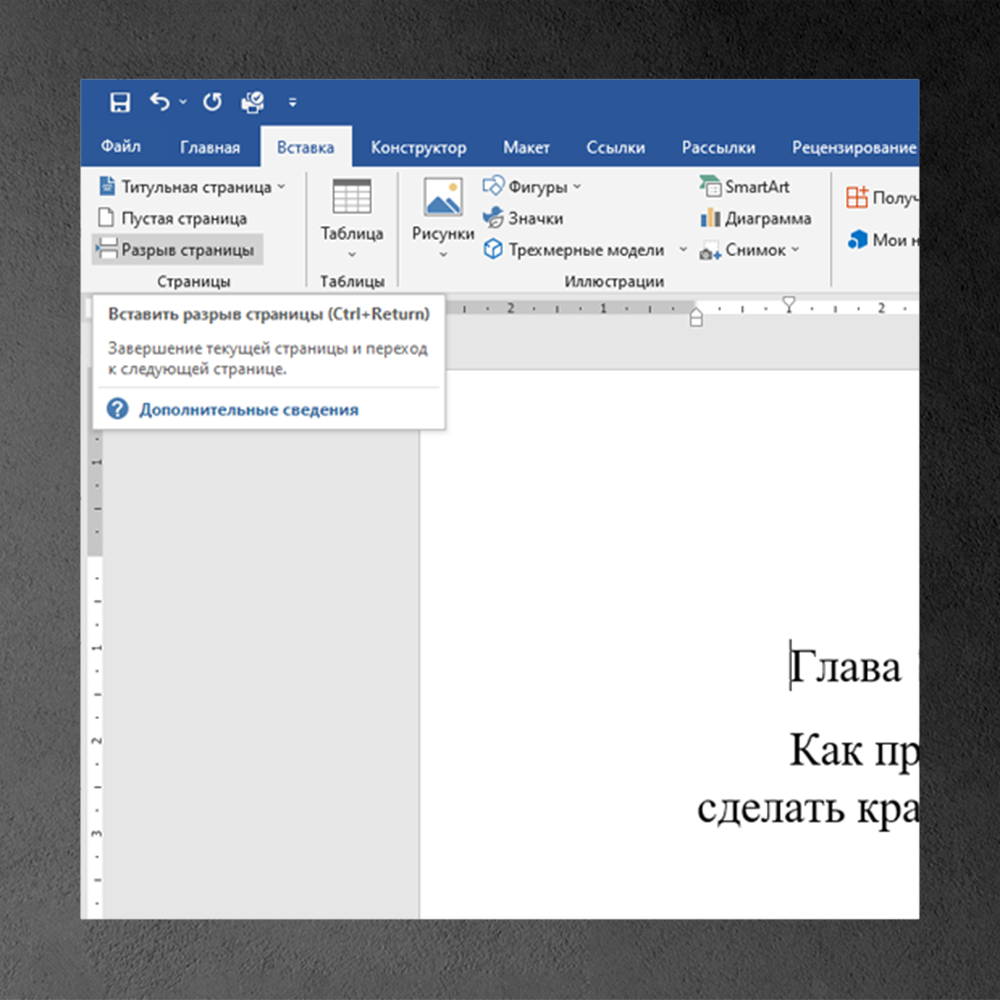Expand the Титульная страница dropdown arrow
This screenshot has height=1000, width=1000.
(281, 186)
